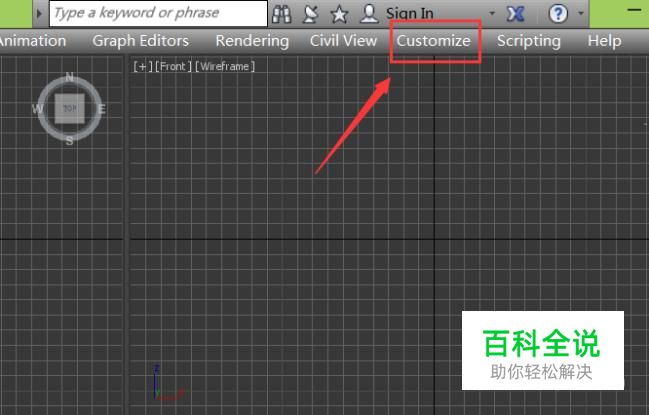Click the binoculars search icon
This screenshot has width=649, height=415.
[x=281, y=14]
